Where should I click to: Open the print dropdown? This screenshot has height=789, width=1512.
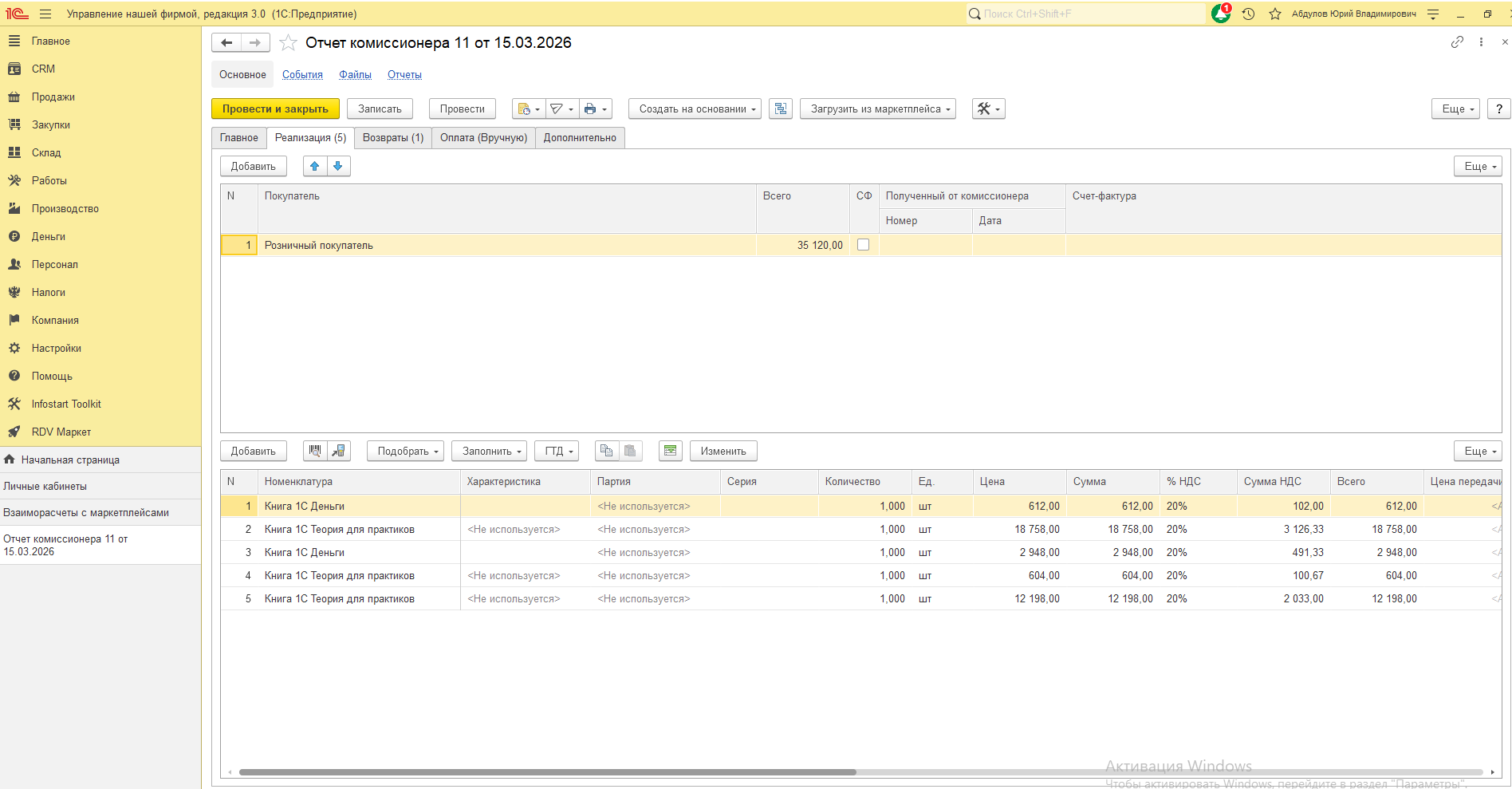click(x=595, y=108)
